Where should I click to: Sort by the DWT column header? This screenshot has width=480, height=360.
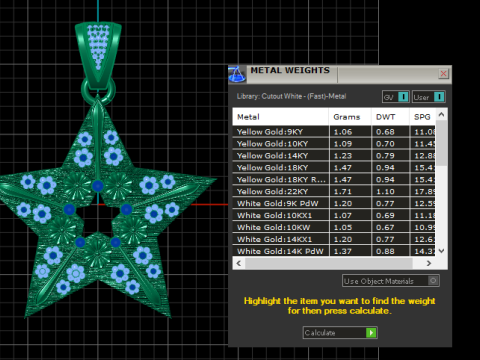[x=390, y=117]
